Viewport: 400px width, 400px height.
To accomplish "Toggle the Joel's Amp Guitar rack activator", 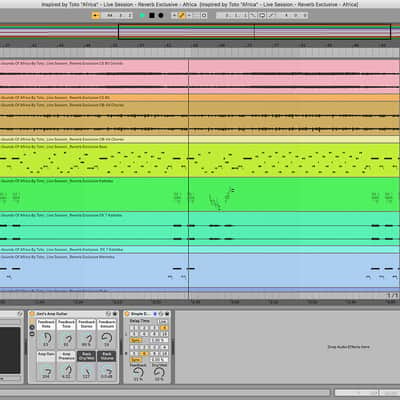I will [32, 314].
